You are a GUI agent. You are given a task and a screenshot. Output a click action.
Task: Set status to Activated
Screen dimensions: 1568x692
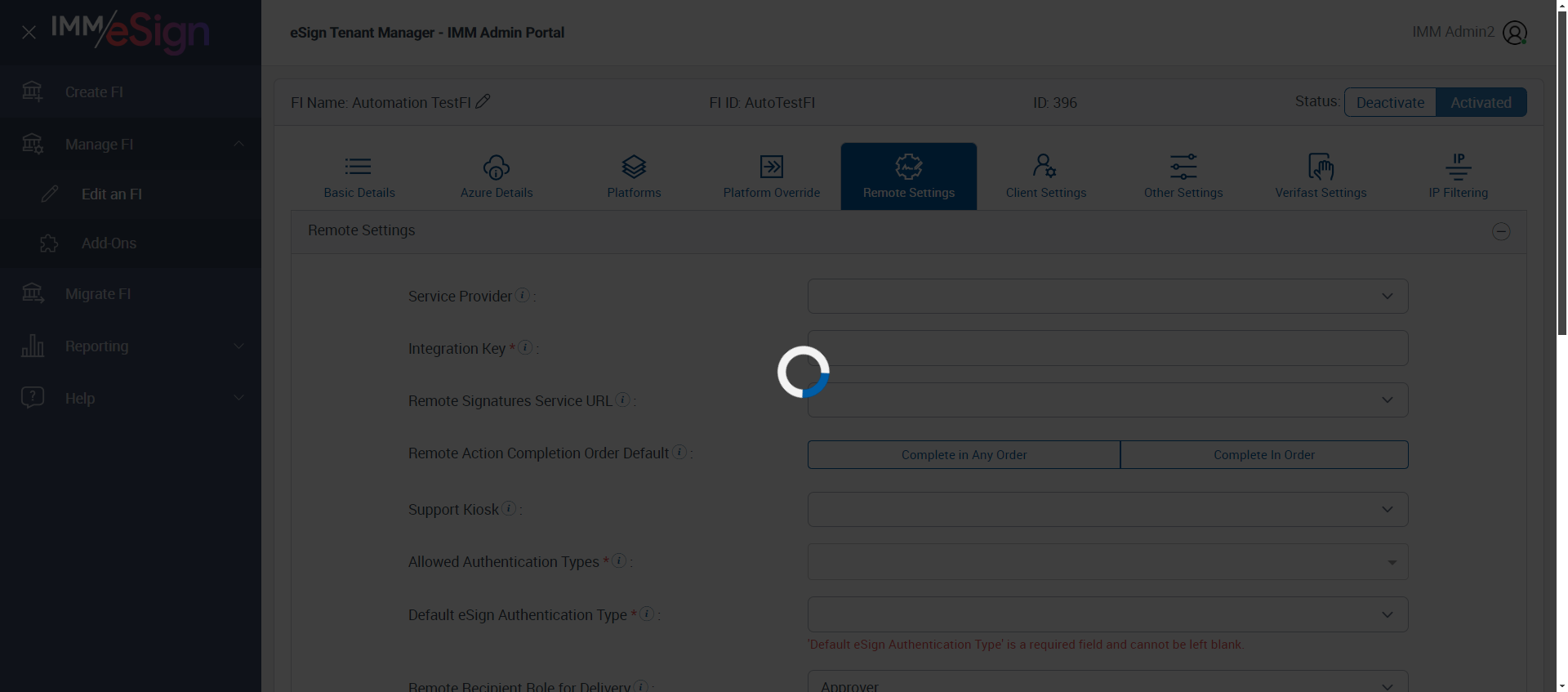pos(1481,102)
